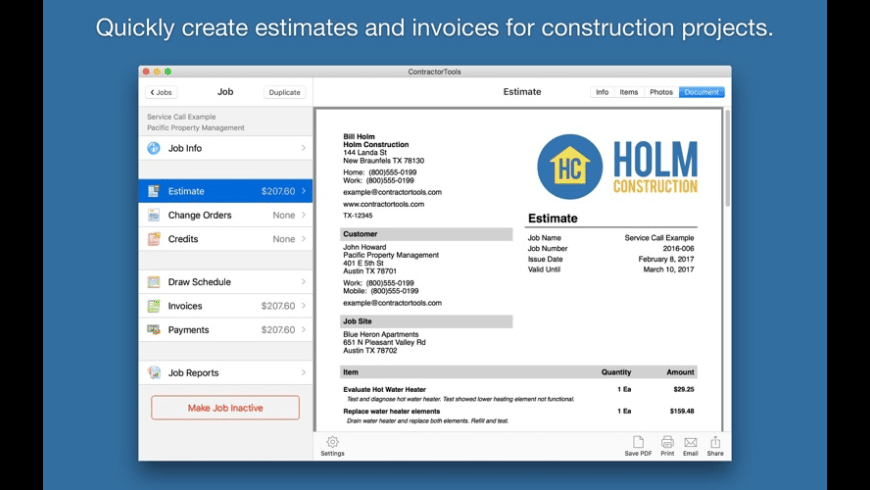Click Estimate amount $207.60 in sidebar

pyautogui.click(x=278, y=191)
